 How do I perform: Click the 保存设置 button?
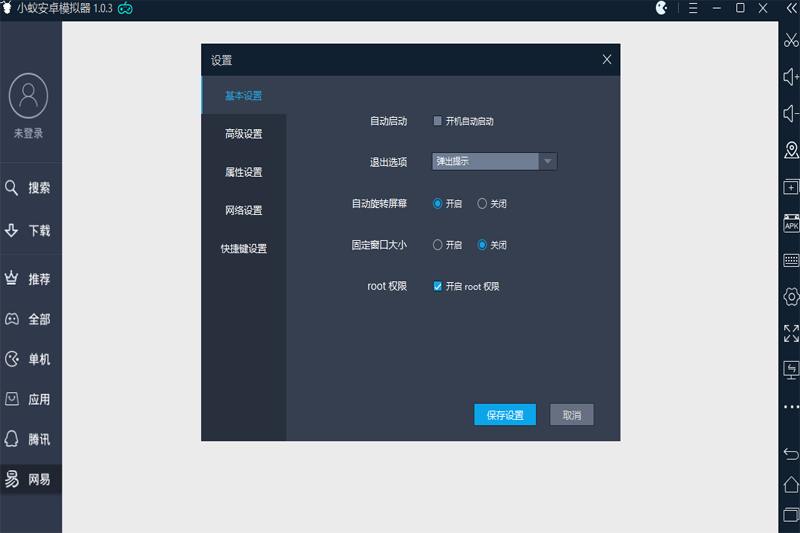(x=505, y=415)
